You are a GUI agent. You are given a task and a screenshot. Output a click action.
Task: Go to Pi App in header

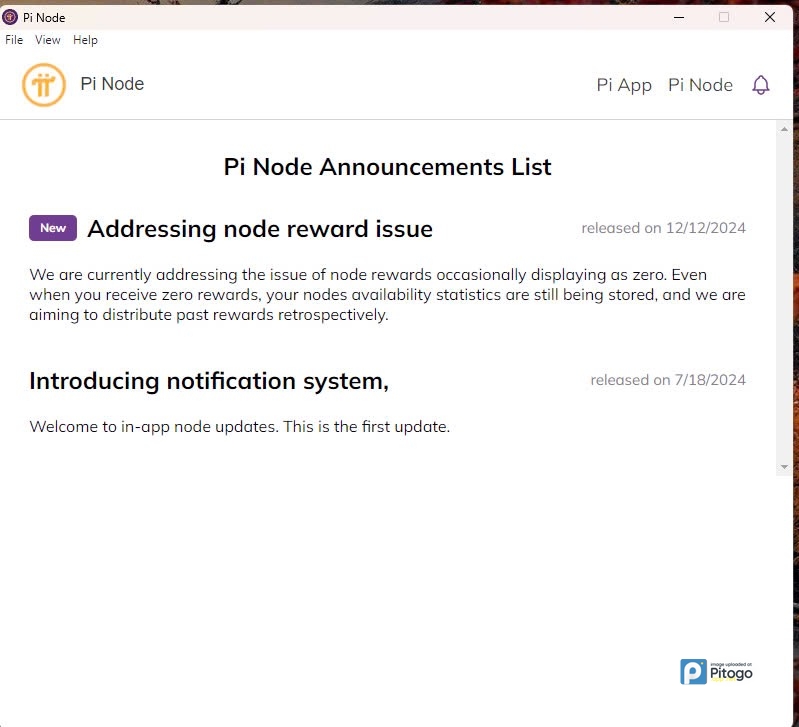(x=624, y=85)
